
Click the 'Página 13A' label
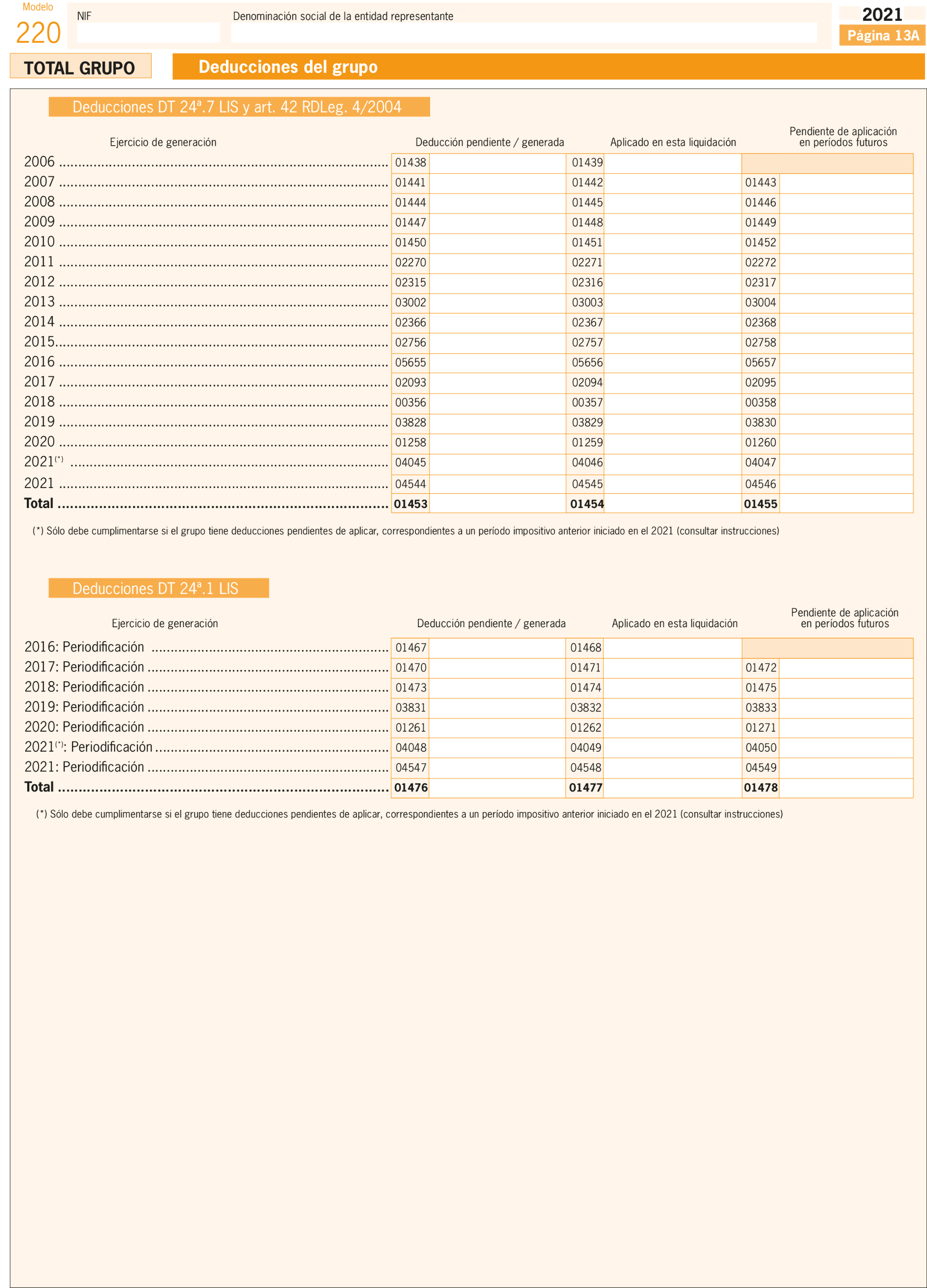click(x=882, y=36)
